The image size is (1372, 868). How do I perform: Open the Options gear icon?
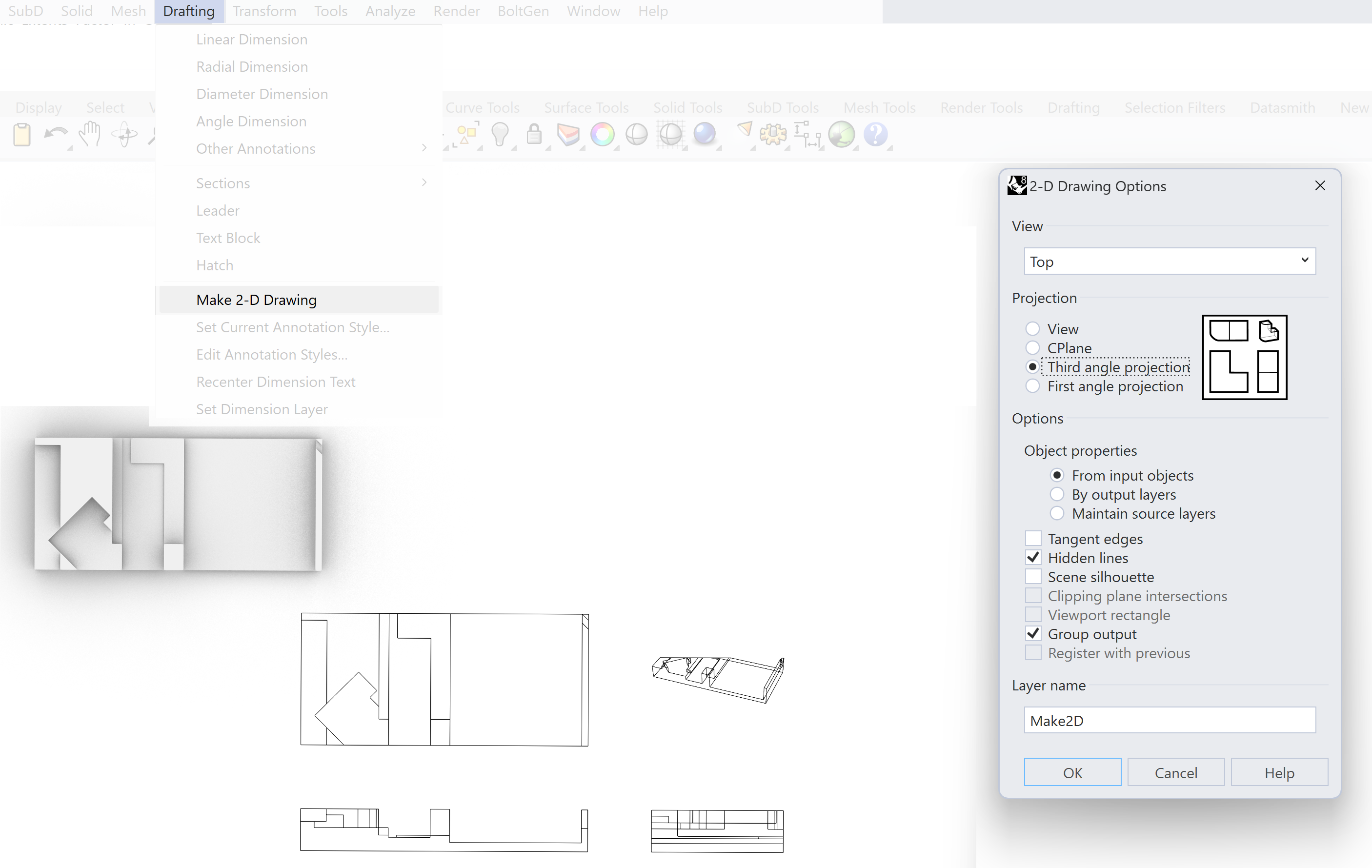click(x=773, y=135)
